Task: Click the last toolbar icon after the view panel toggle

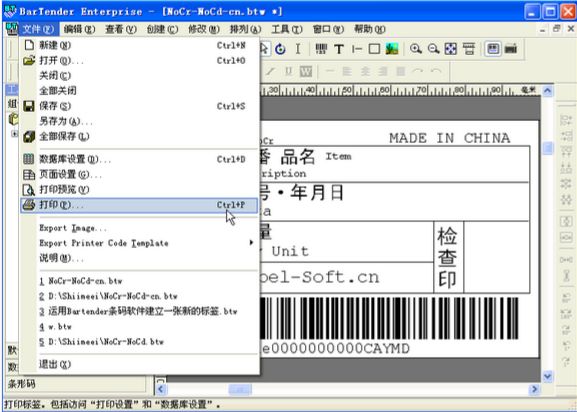Action: click(x=511, y=49)
